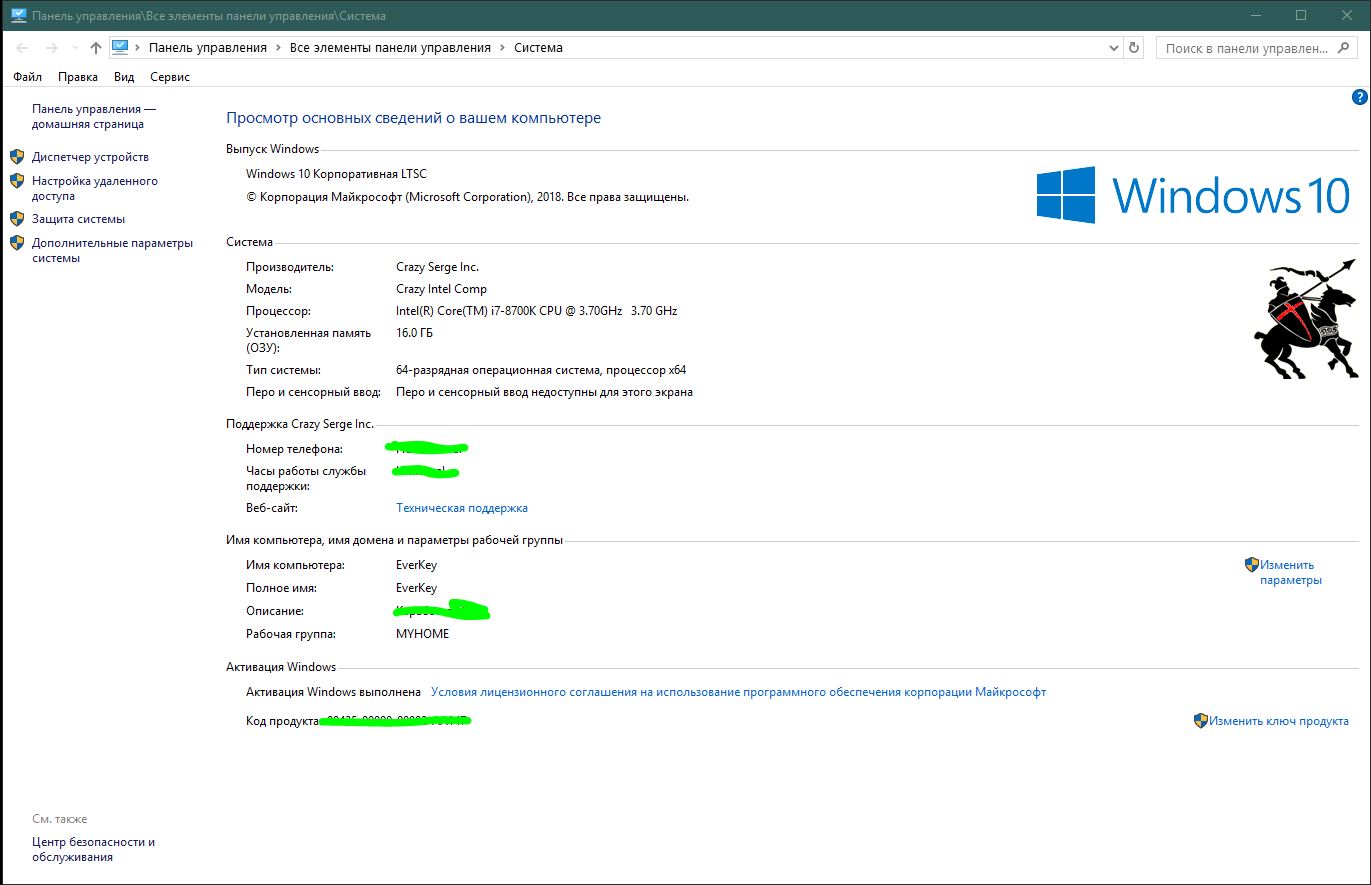Click shield icon next to Изменить параметры
Viewport: 1371px width, 885px height.
(x=1251, y=565)
